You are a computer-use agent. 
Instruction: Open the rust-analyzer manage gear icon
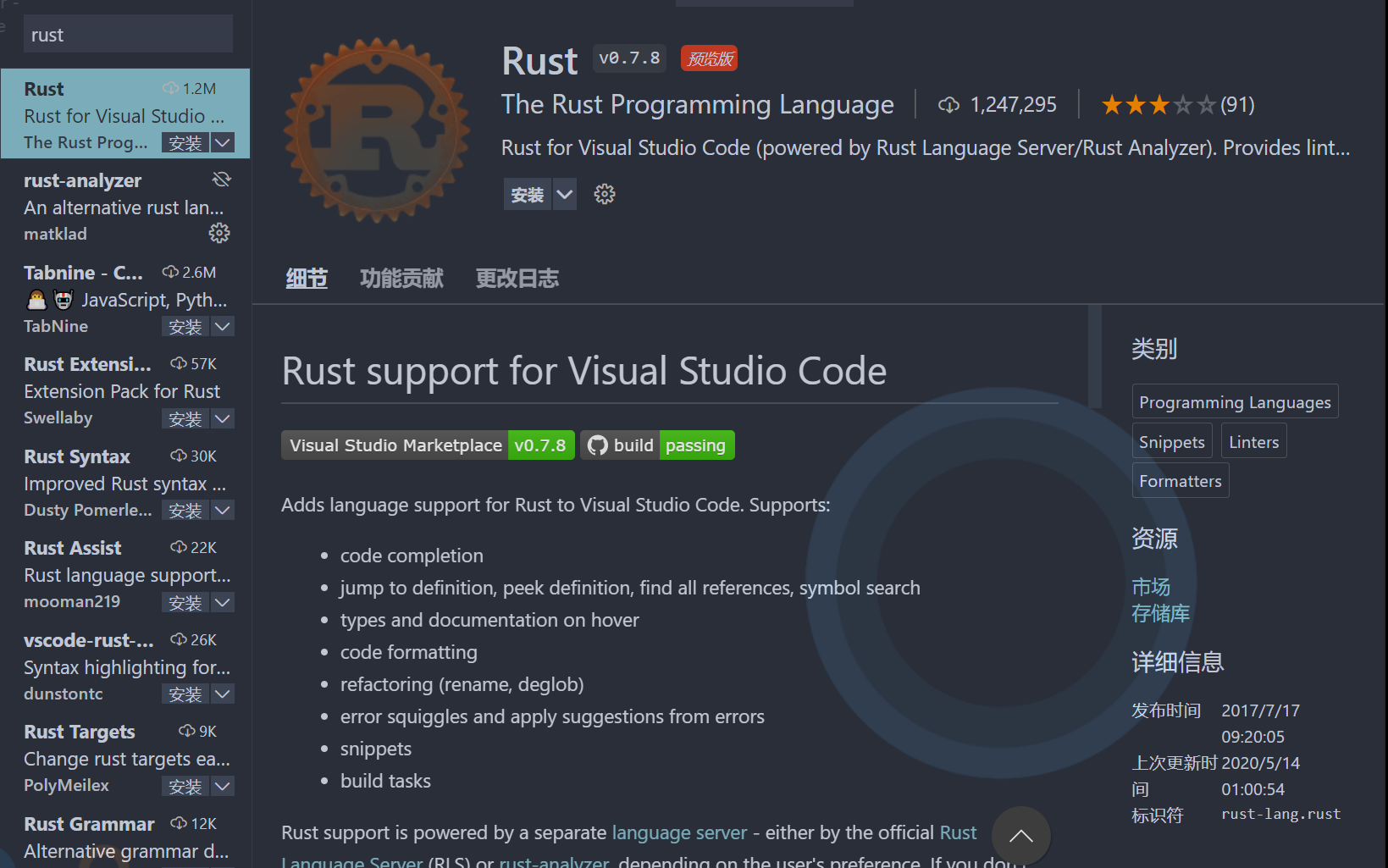coord(219,233)
